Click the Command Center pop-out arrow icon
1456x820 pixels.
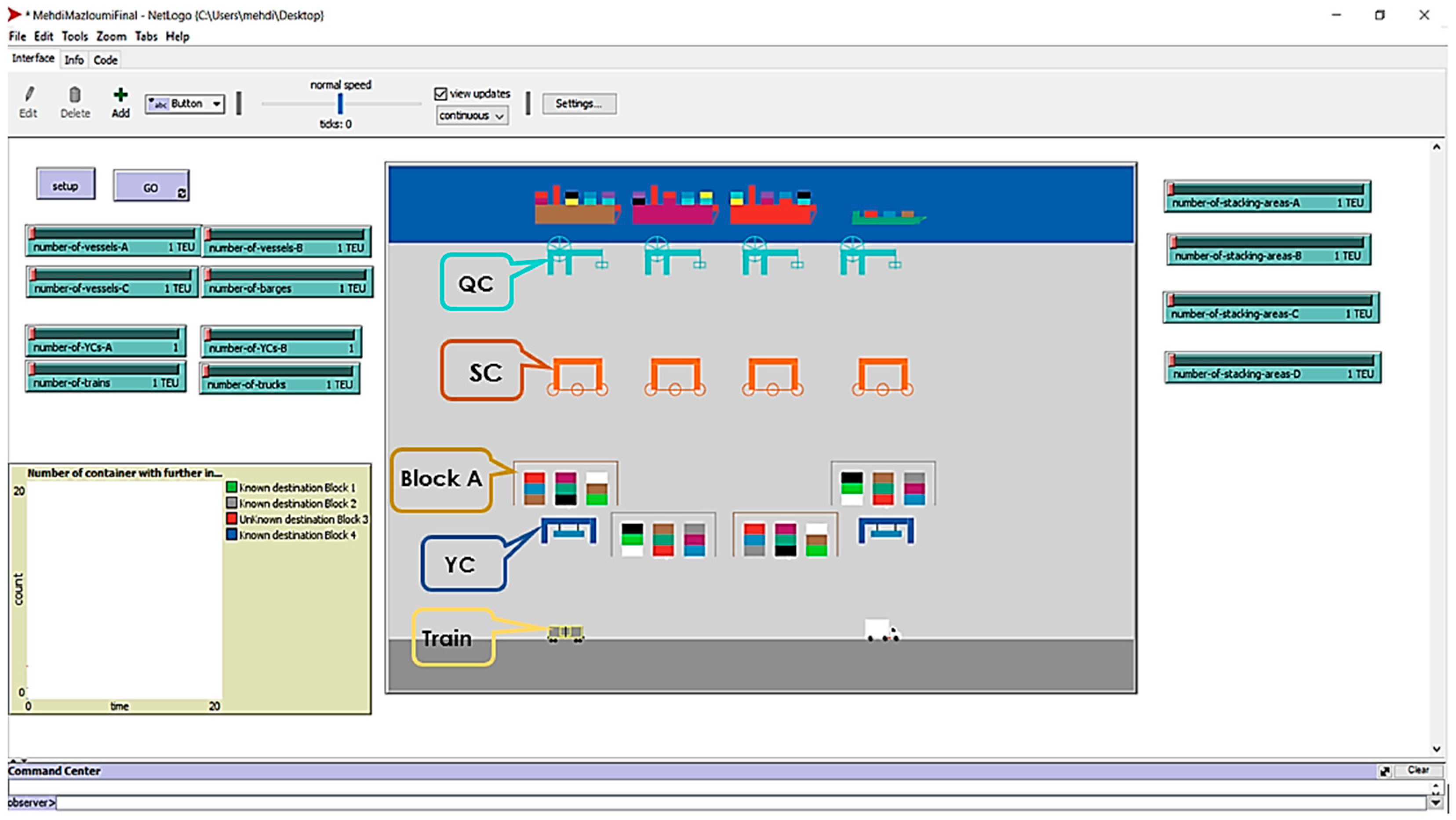point(1385,771)
